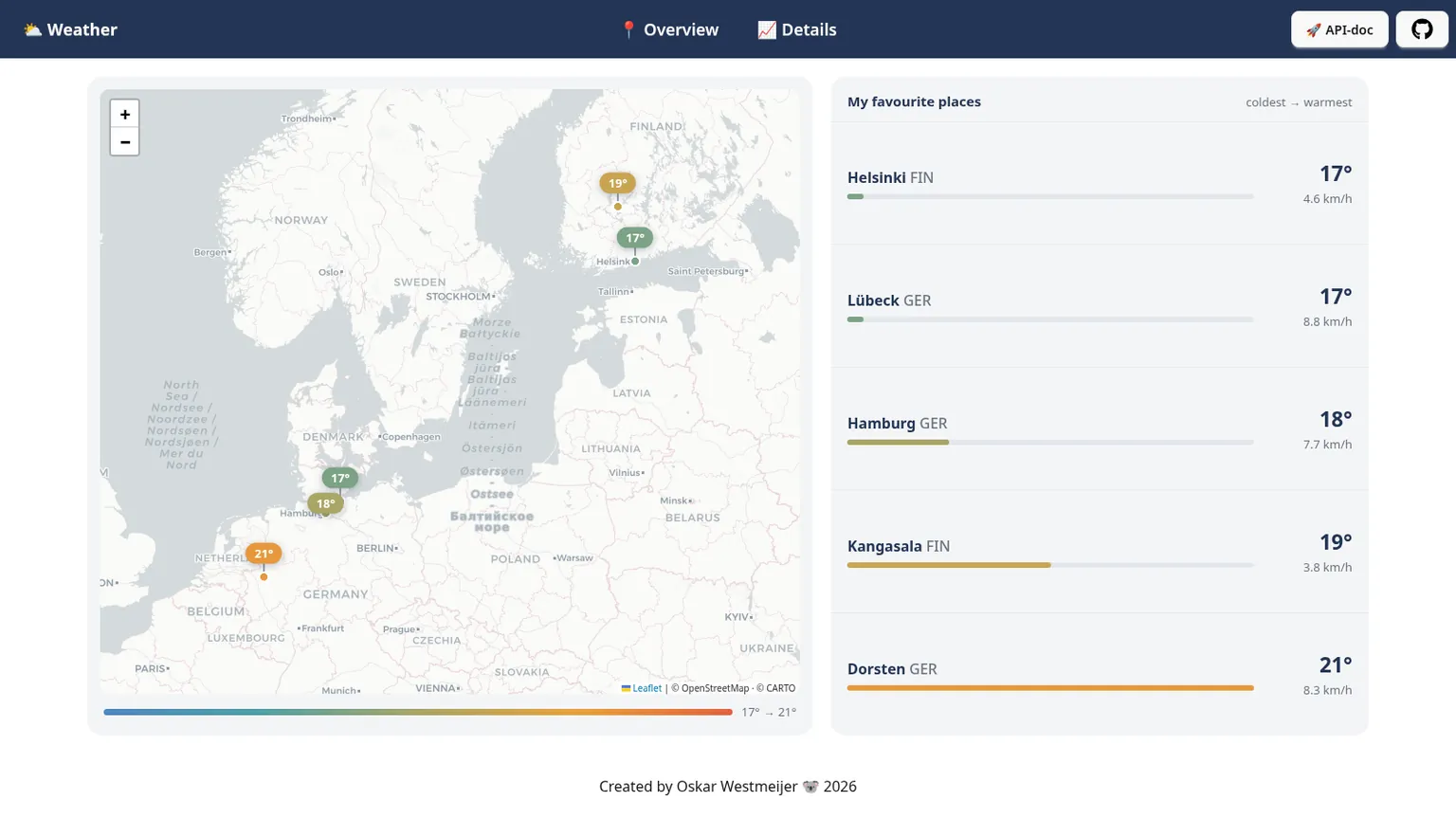Viewport: 1456px width, 819px height.
Task: Click the Kangasala temperature bar
Action: [x=1050, y=565]
